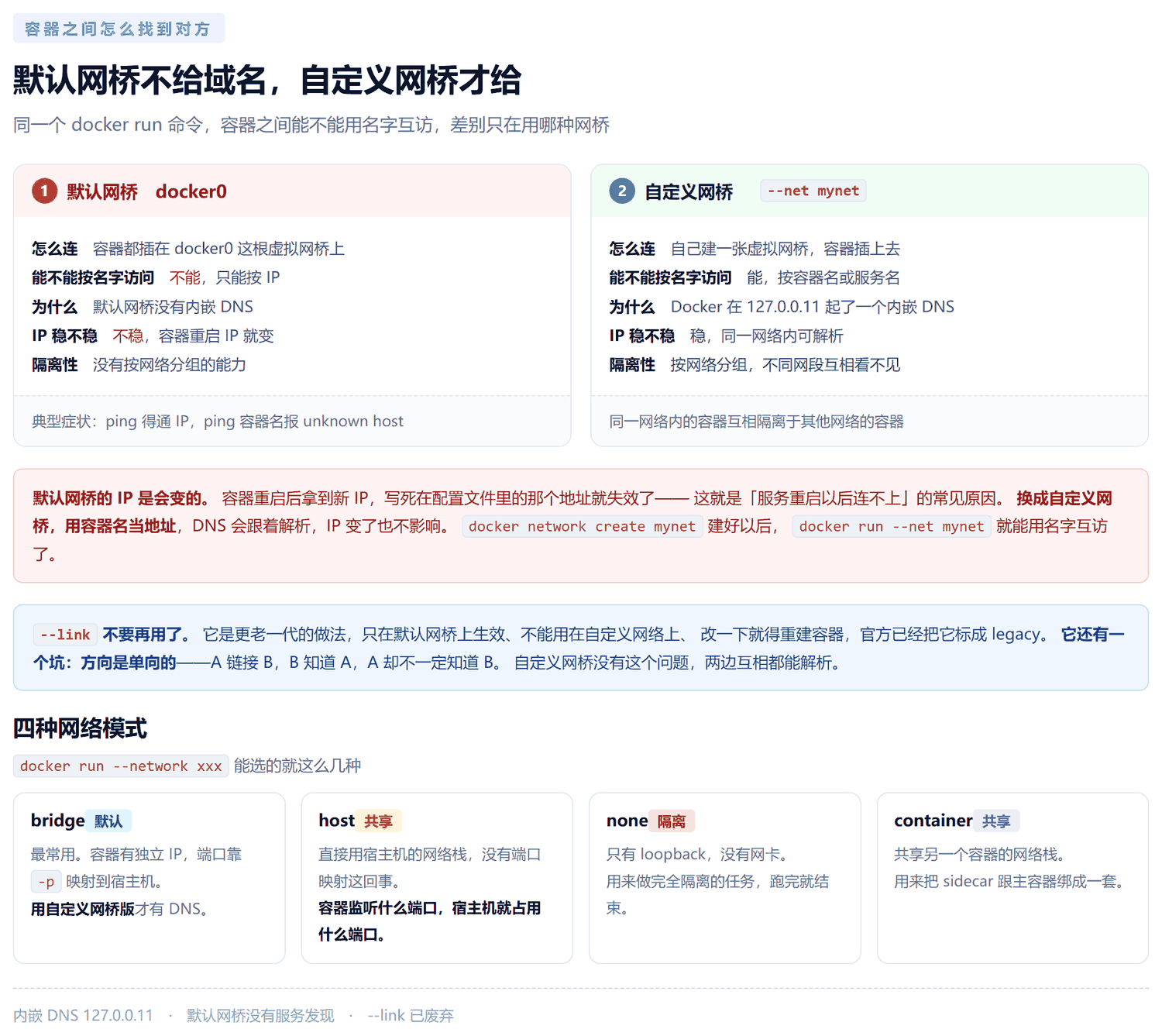The width and height of the screenshot is (1162, 1036).
Task: Click the footer text --link 已废弃
Action: pos(411,1015)
